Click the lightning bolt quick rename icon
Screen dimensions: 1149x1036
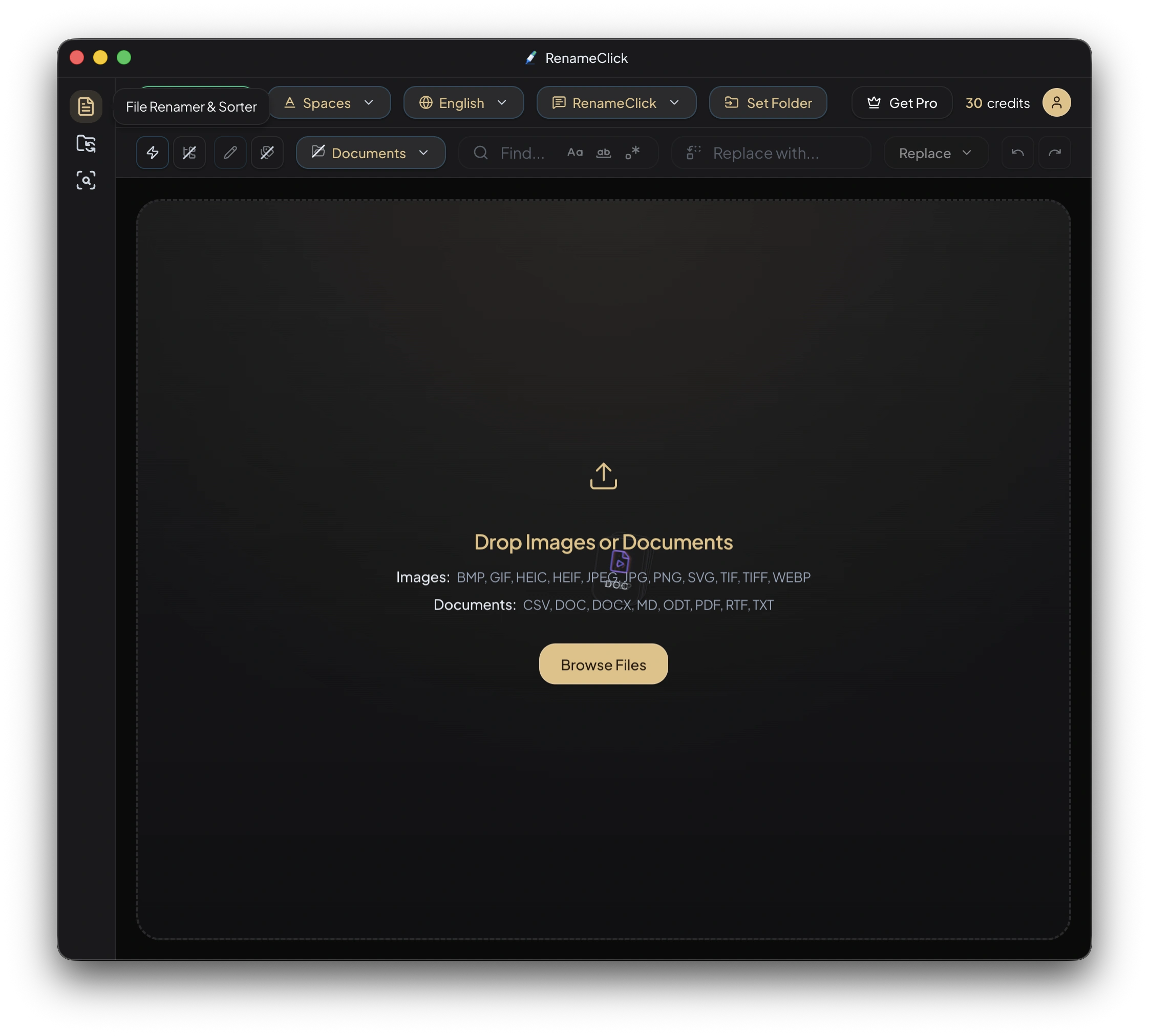[x=153, y=153]
